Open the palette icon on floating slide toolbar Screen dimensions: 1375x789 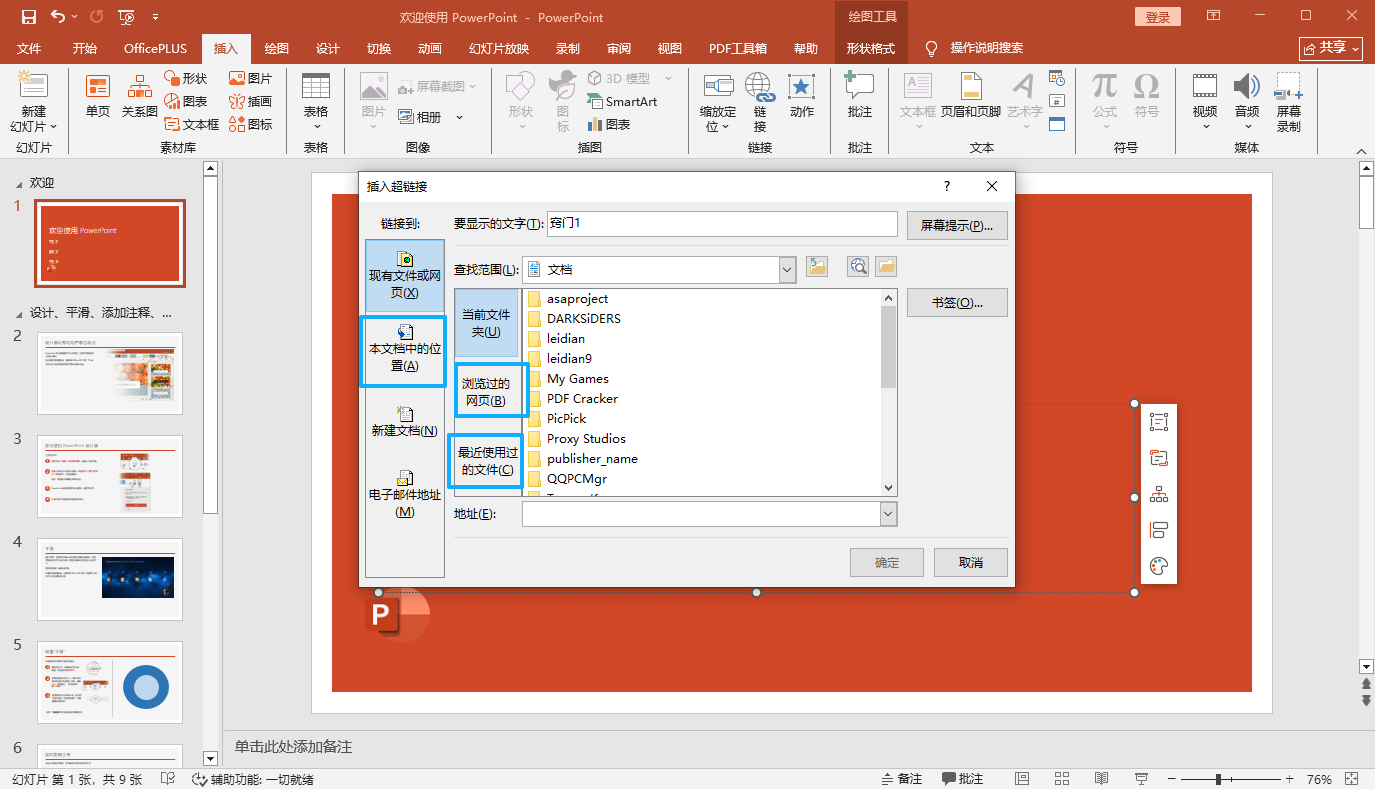pyautogui.click(x=1159, y=566)
